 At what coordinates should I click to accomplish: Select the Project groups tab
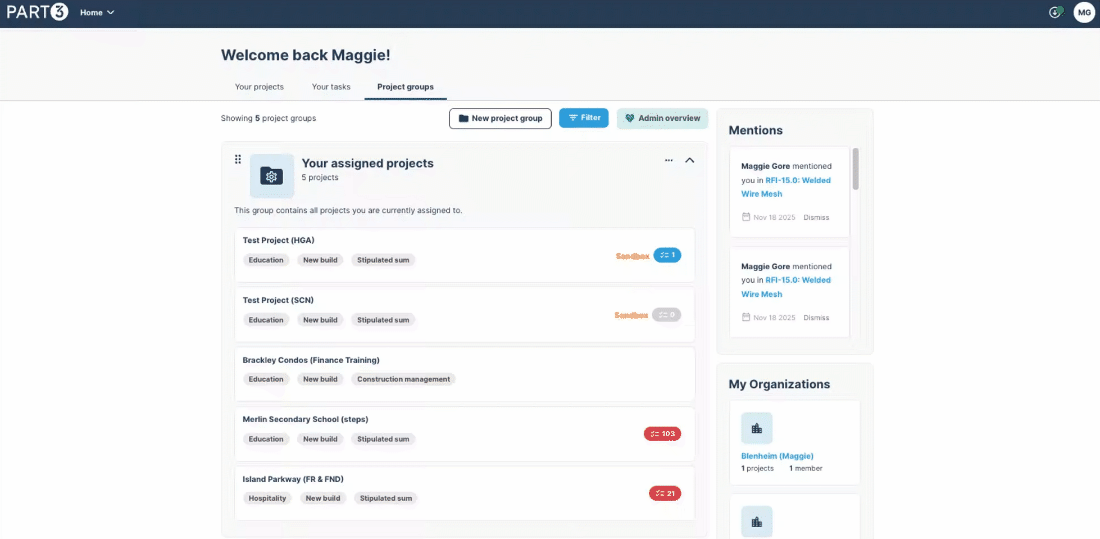coord(405,87)
